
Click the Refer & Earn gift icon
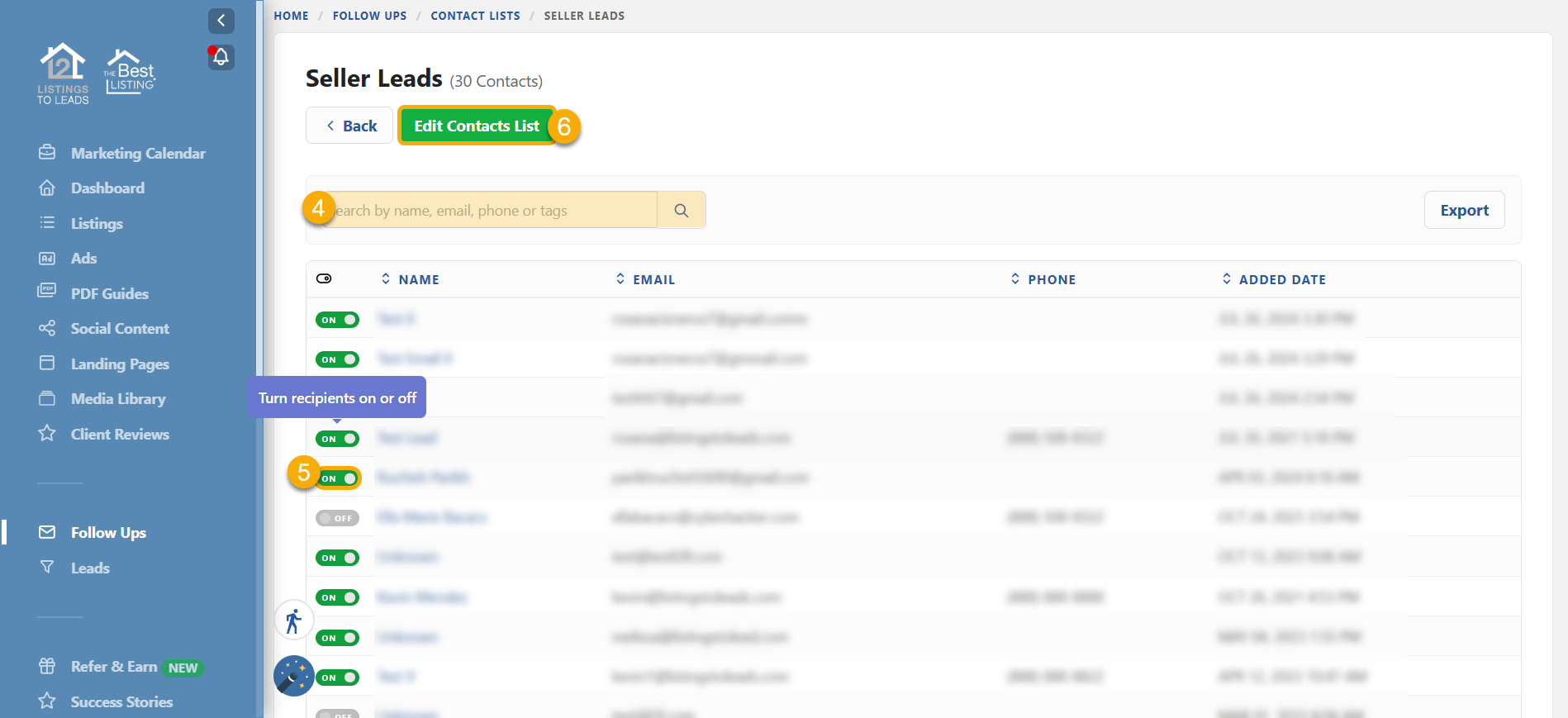pyautogui.click(x=47, y=666)
